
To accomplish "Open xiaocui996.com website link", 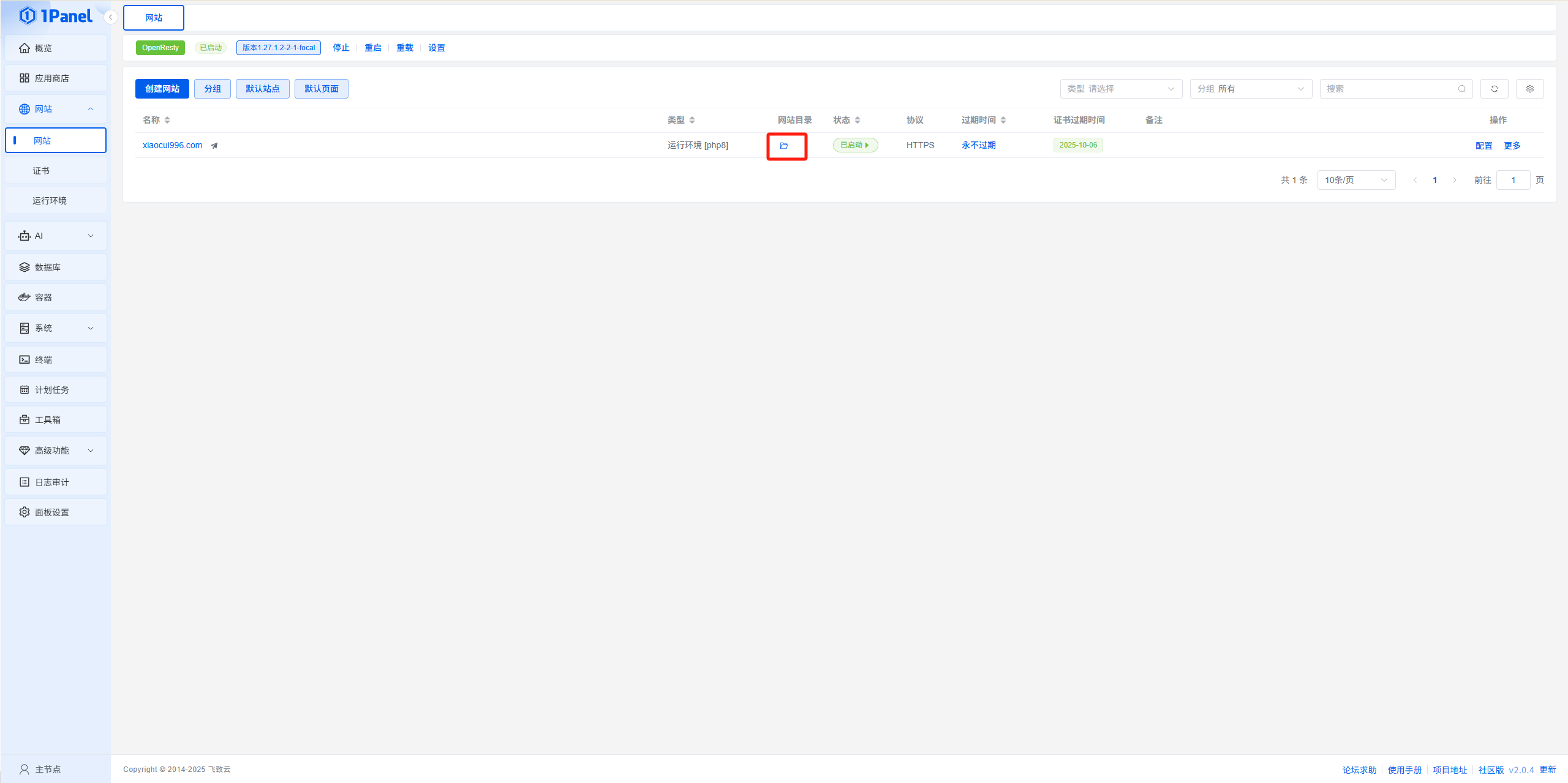I will pyautogui.click(x=172, y=145).
